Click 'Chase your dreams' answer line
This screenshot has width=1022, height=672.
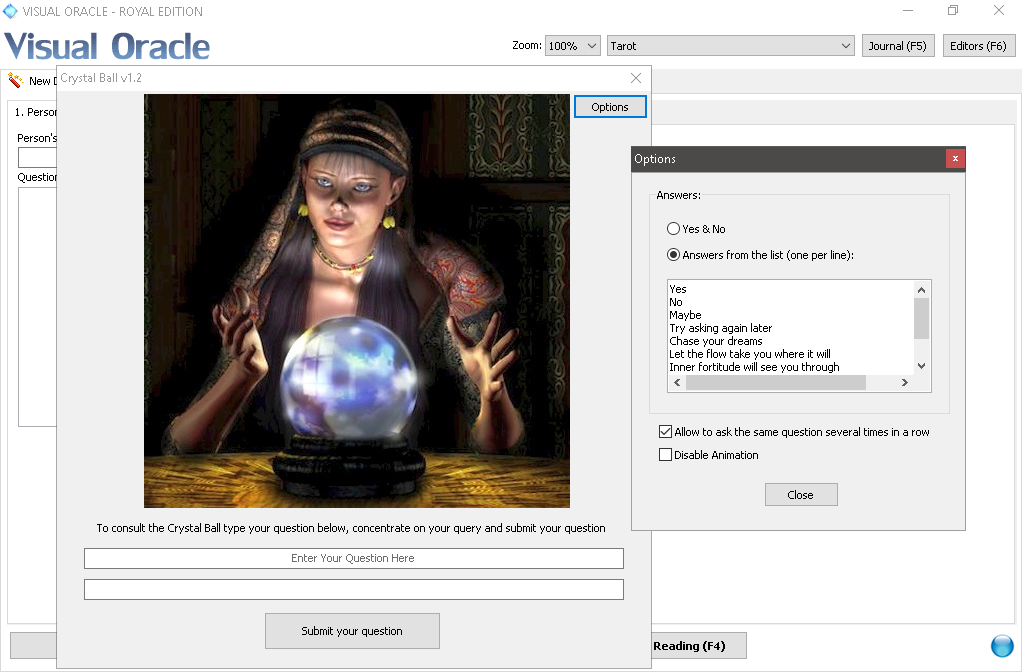coord(716,341)
